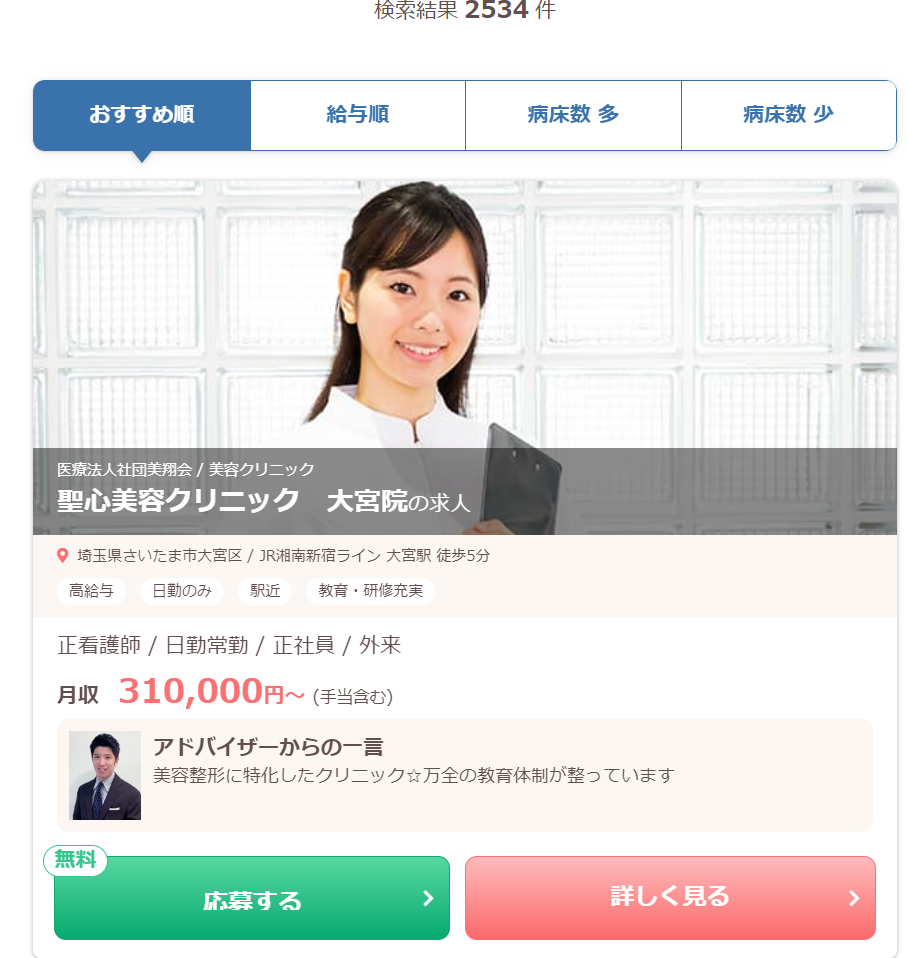Select the 高給与 tag
The image size is (907, 958).
[91, 591]
